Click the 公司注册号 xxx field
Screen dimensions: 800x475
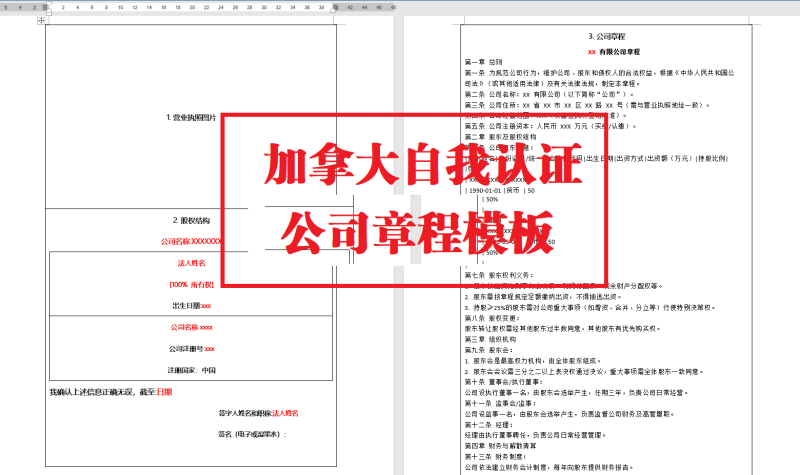click(191, 349)
